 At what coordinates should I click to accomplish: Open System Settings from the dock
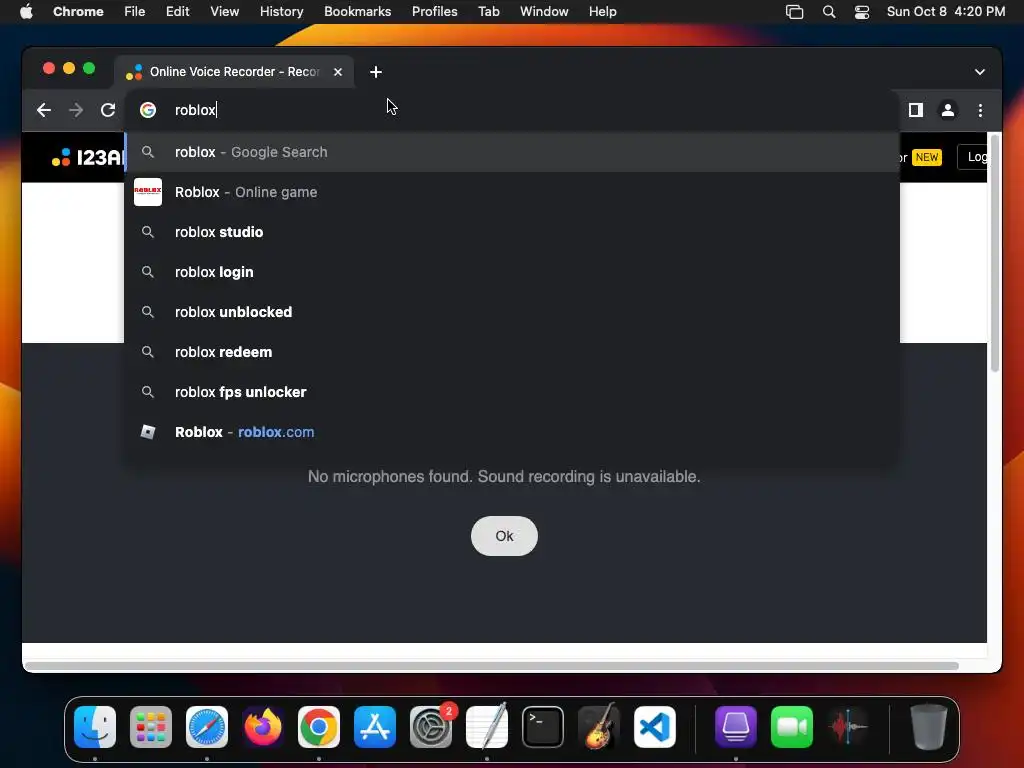tap(431, 727)
